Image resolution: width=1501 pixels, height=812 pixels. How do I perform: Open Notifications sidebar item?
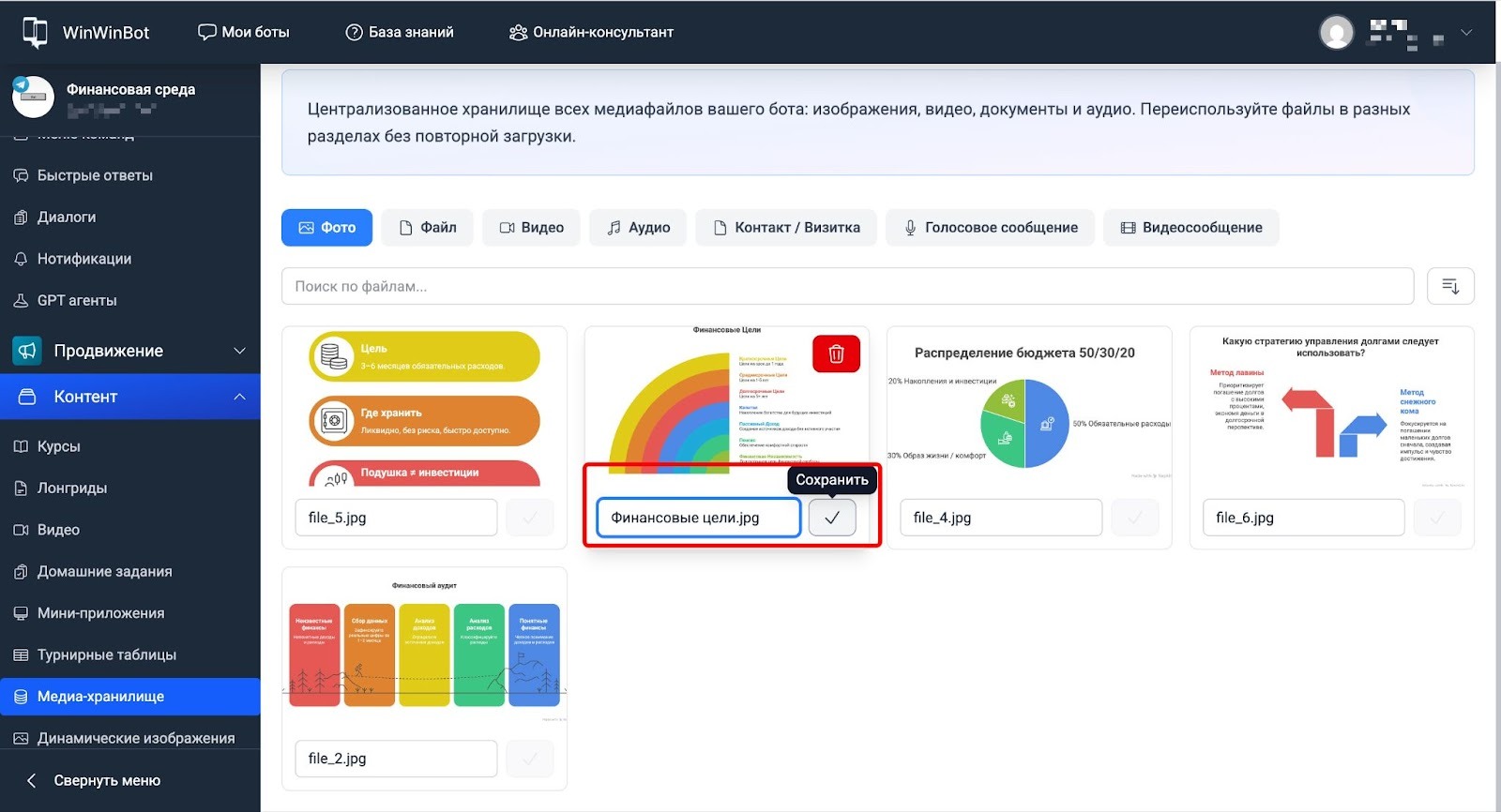83,259
